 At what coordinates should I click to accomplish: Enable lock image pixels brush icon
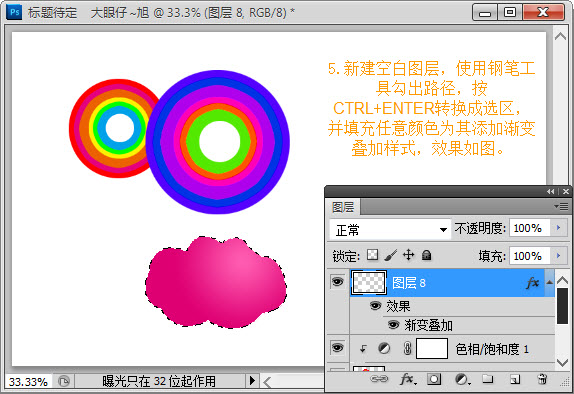click(x=391, y=255)
